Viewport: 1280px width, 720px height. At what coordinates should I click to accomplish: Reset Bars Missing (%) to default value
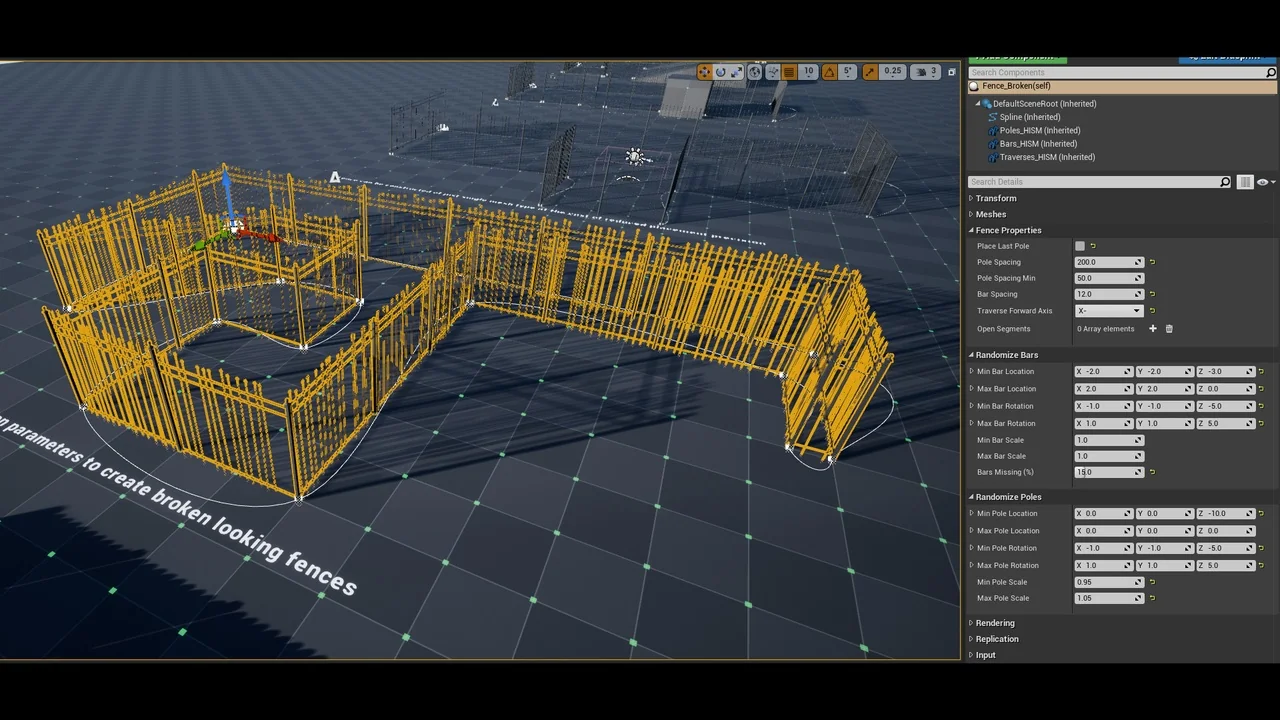point(1151,471)
